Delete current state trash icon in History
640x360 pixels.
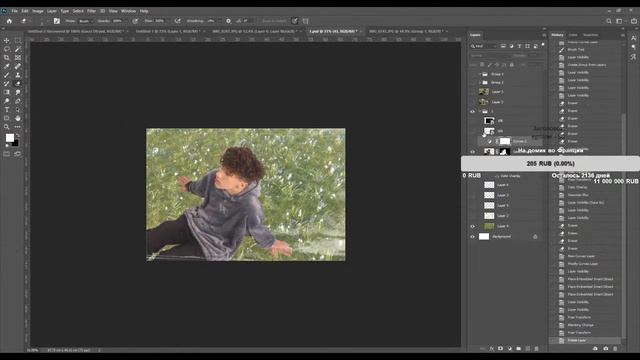click(x=615, y=349)
